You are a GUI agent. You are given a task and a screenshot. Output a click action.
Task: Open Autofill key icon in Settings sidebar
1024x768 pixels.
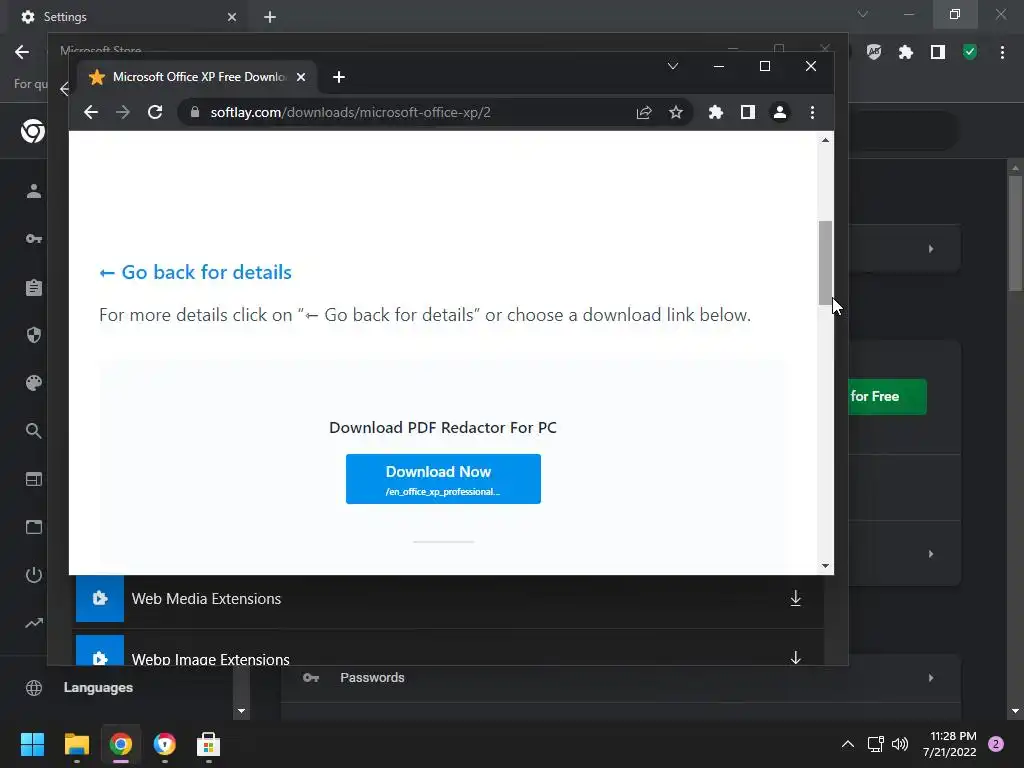(x=33, y=239)
